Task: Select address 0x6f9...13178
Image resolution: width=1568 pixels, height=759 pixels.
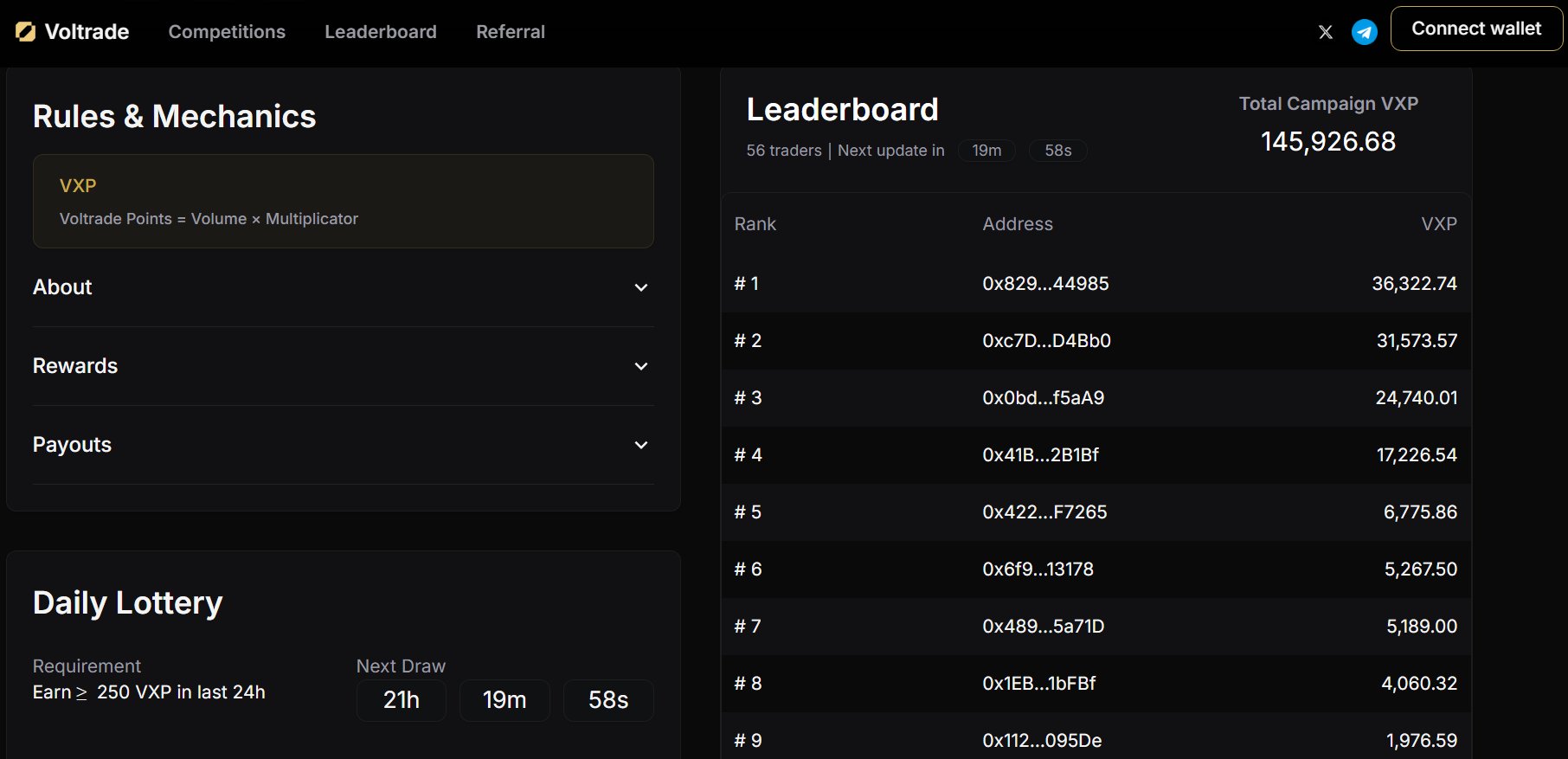Action: coord(1038,569)
